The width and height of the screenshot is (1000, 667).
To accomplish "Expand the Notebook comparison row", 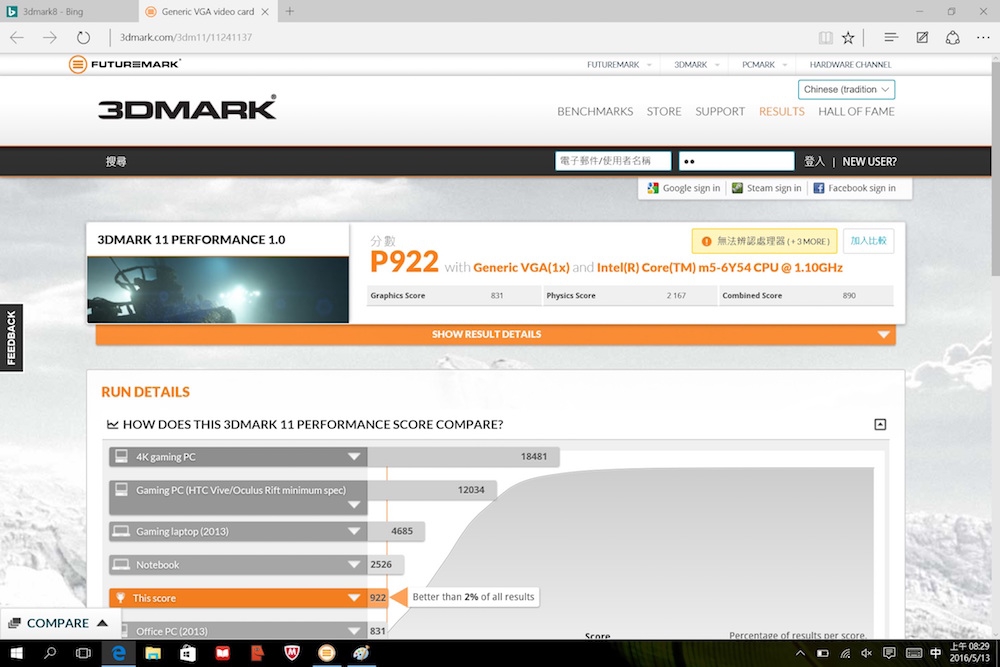I will (x=354, y=565).
